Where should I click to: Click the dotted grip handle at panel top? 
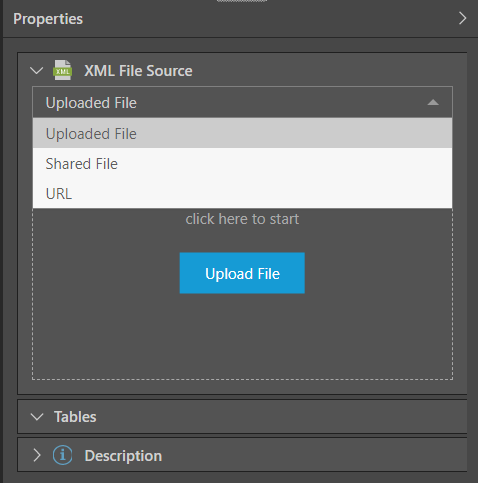(242, 1)
